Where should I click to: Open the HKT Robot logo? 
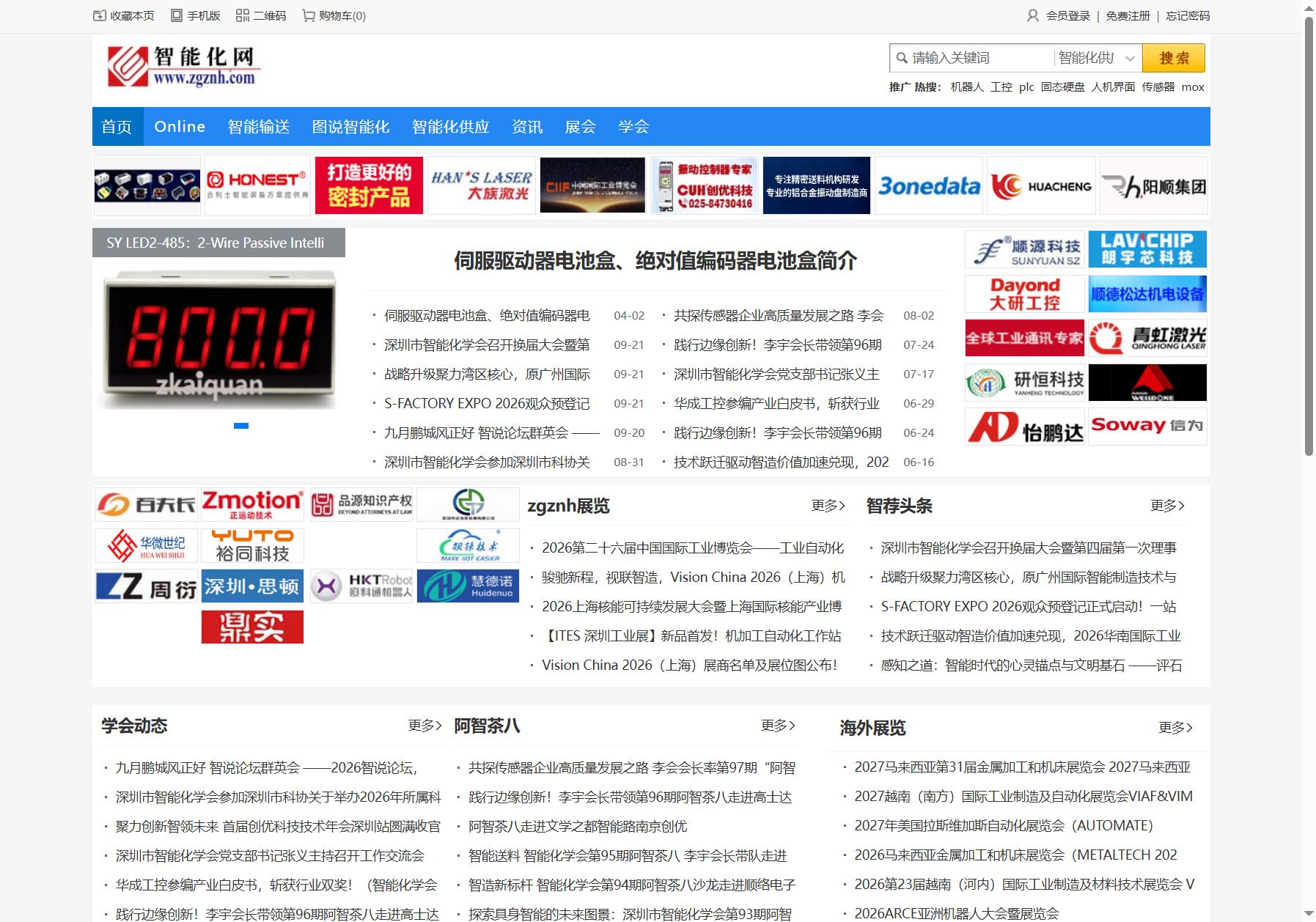pos(361,586)
